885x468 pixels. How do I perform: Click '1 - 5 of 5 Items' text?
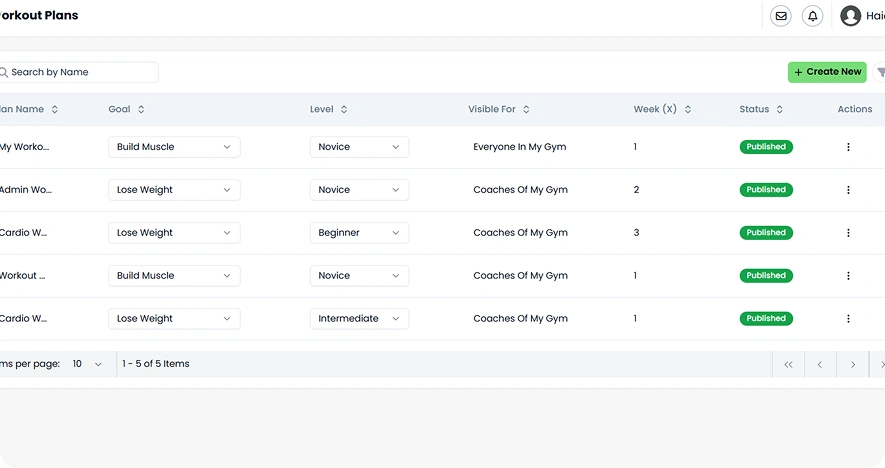[x=156, y=364]
